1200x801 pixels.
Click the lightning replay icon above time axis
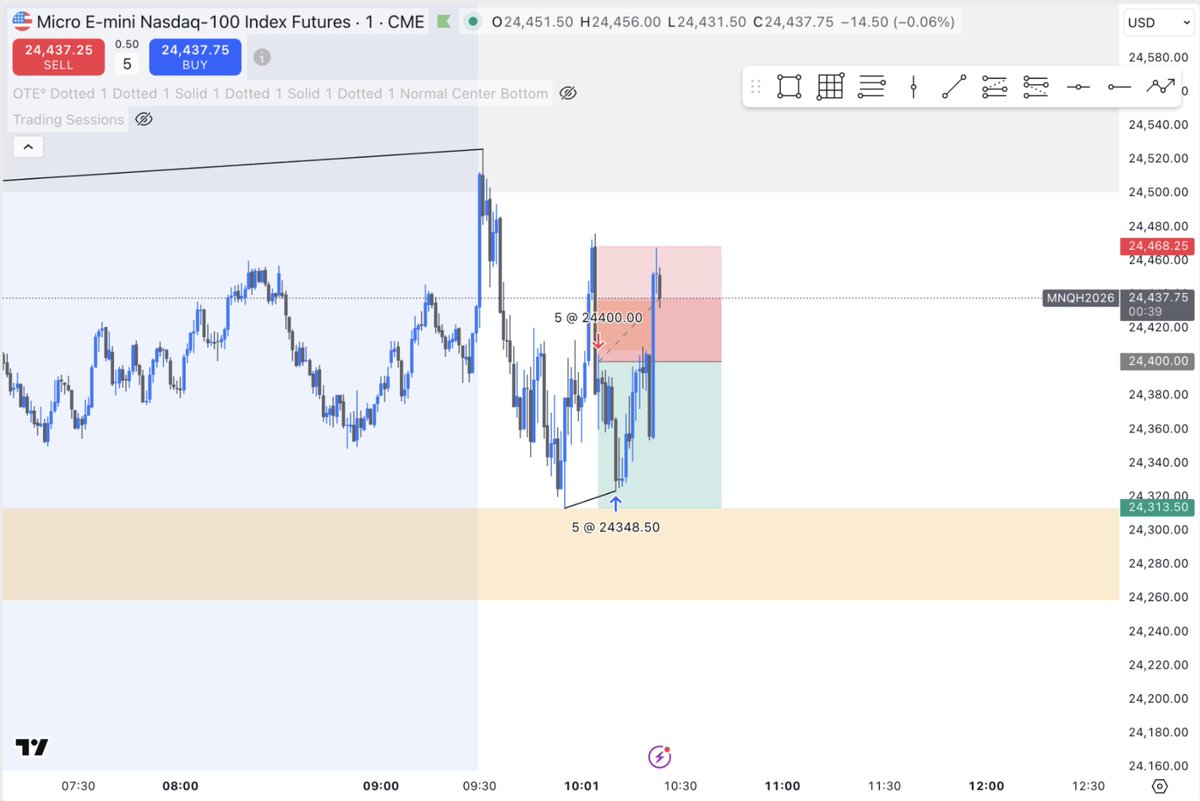(x=659, y=756)
